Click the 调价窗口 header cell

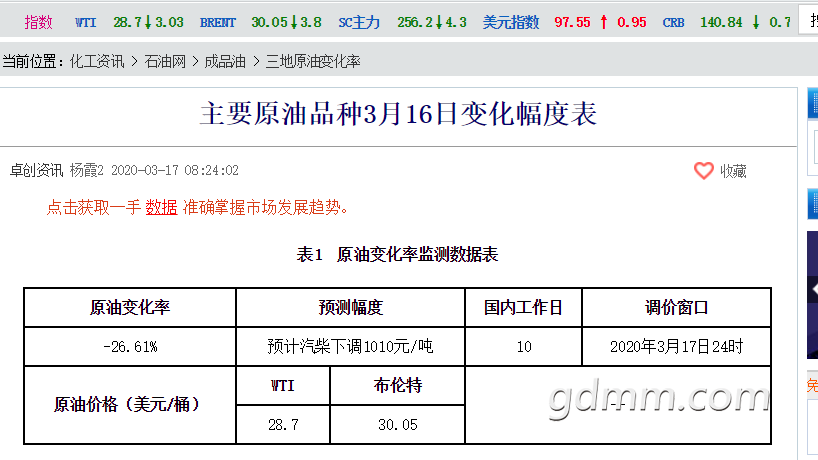coord(676,307)
